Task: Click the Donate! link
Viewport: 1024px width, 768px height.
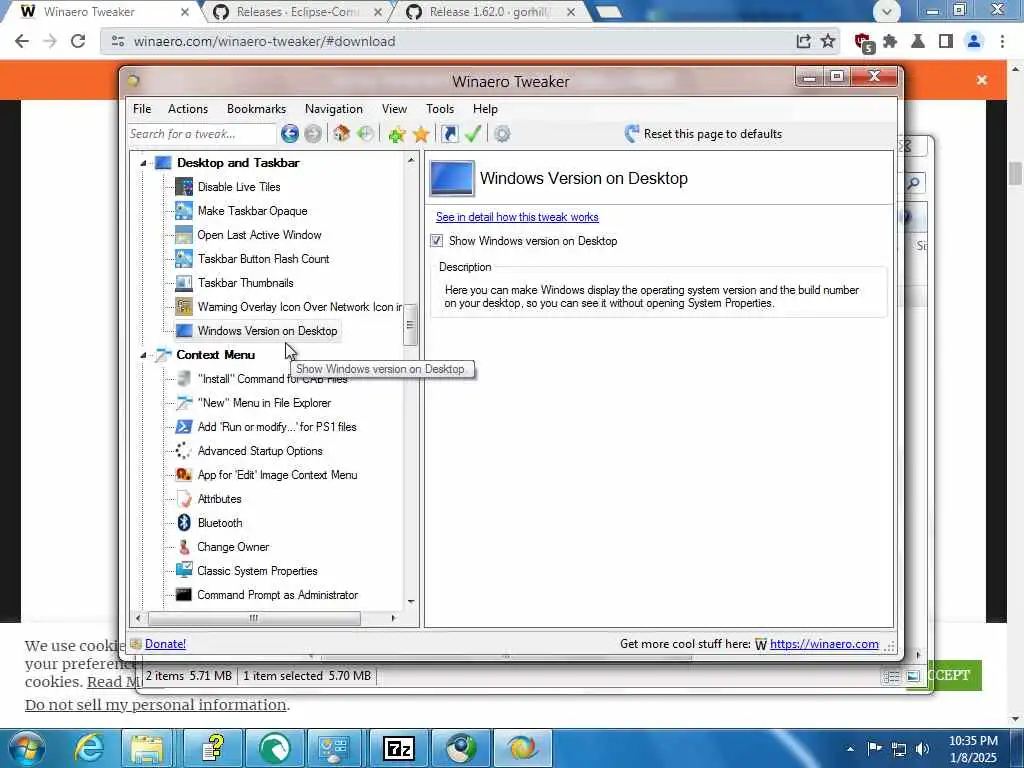Action: [x=165, y=644]
